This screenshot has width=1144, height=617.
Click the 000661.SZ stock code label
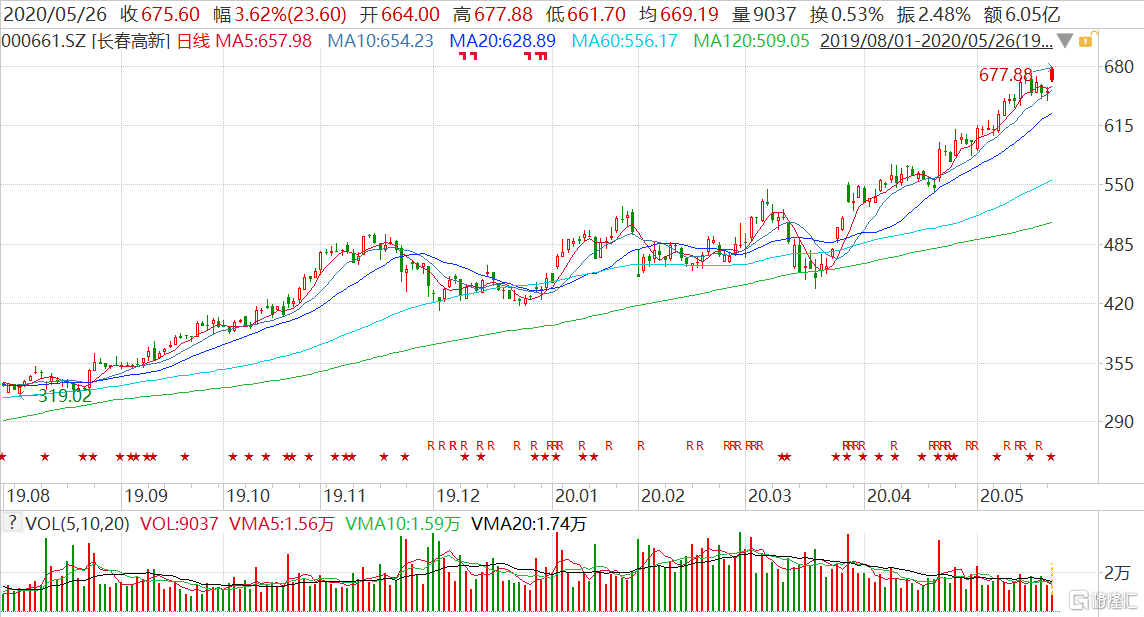[x=43, y=41]
